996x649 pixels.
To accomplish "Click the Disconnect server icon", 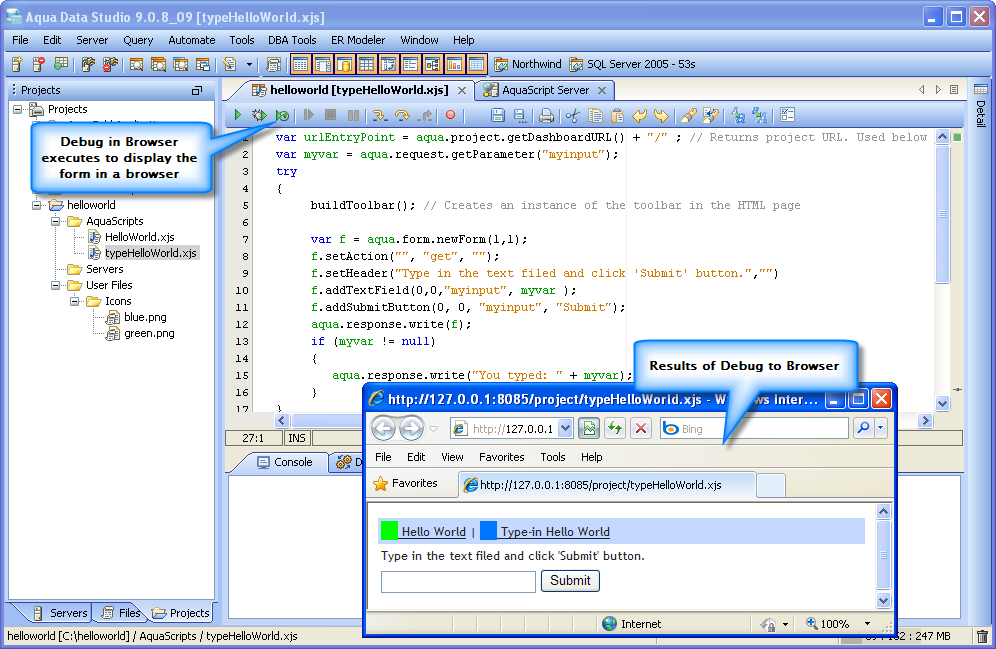I will (110, 64).
